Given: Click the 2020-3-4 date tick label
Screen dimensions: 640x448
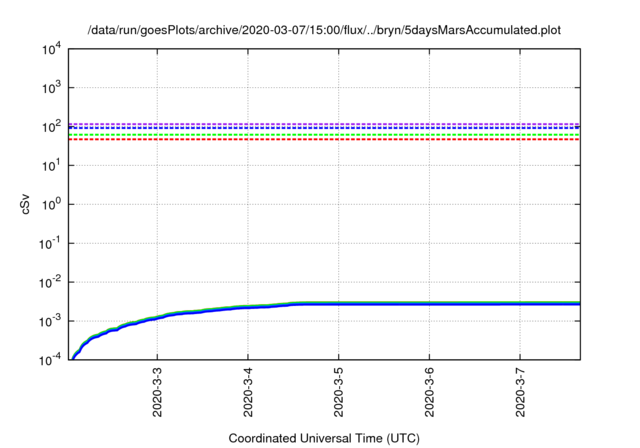Looking at the screenshot, I should click(248, 392).
